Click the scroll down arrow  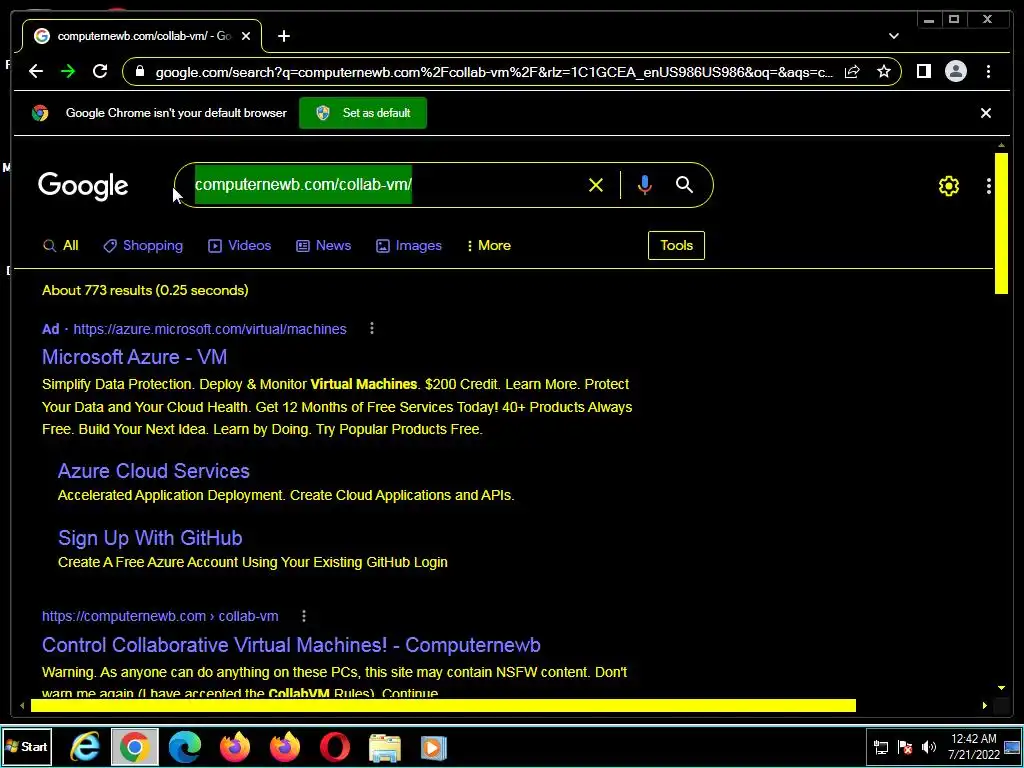coord(1001,688)
